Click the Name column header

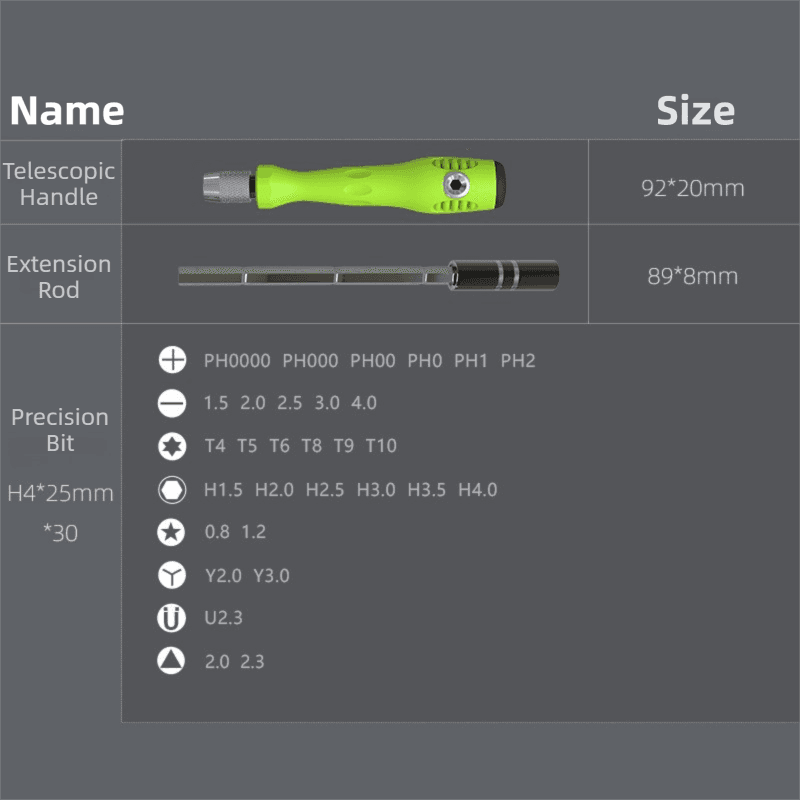67,111
